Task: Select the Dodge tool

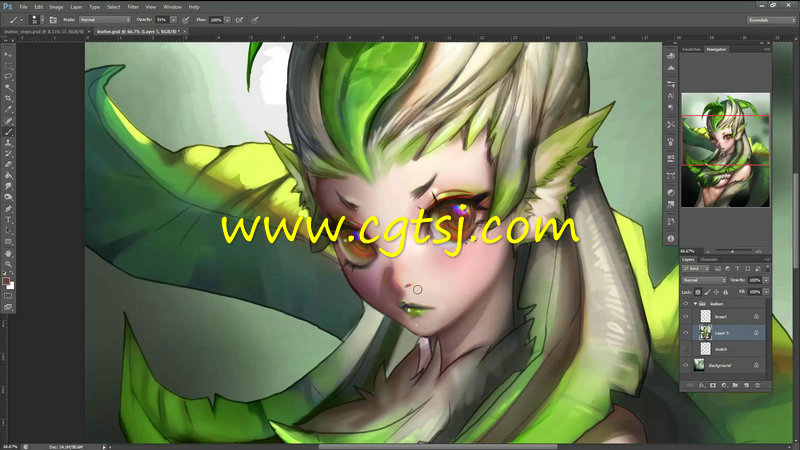Action: 8,197
